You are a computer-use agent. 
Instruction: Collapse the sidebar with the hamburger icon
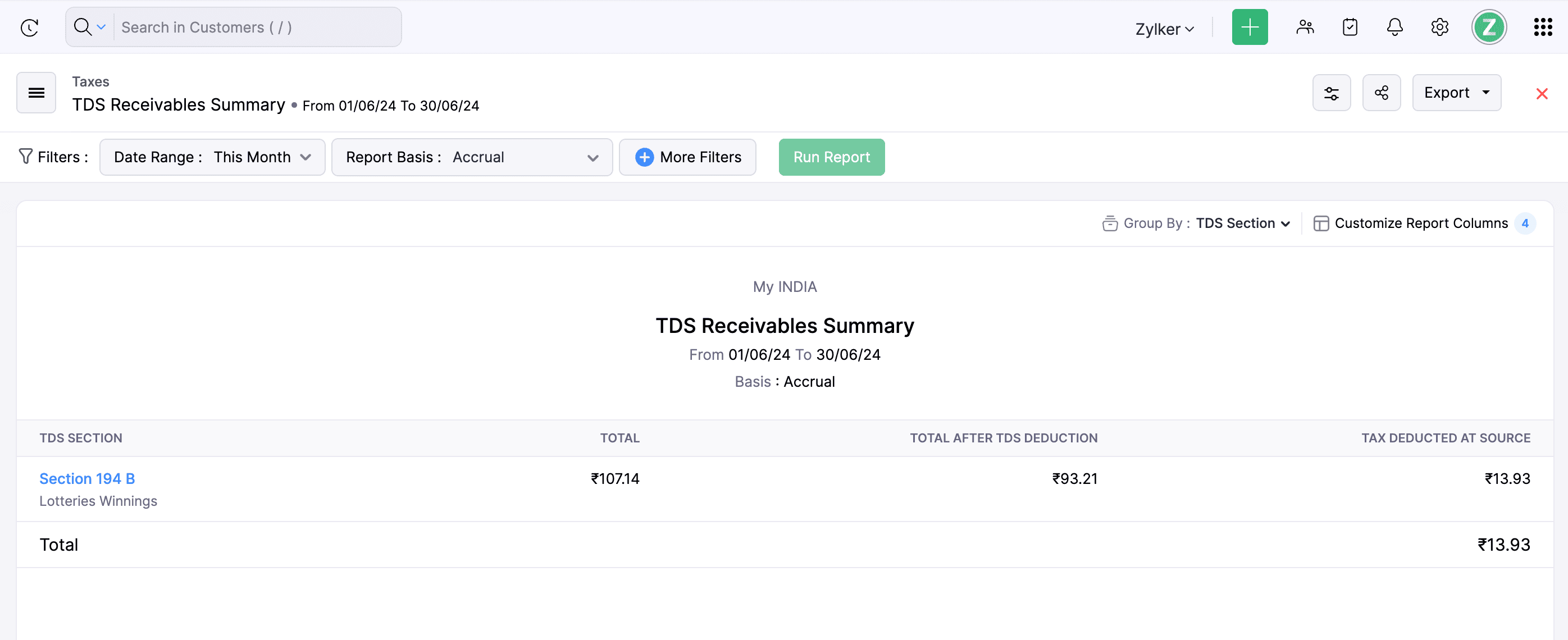pyautogui.click(x=36, y=93)
